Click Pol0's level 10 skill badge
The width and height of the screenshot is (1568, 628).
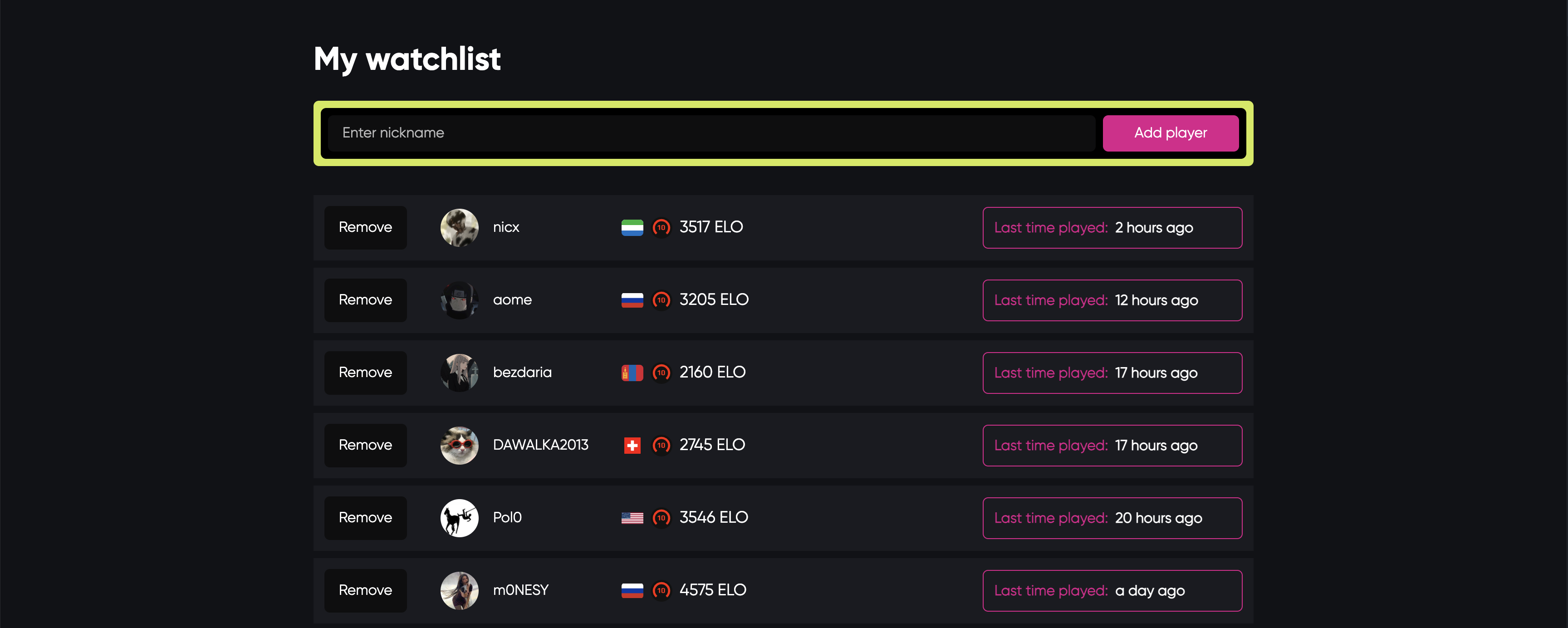(661, 517)
